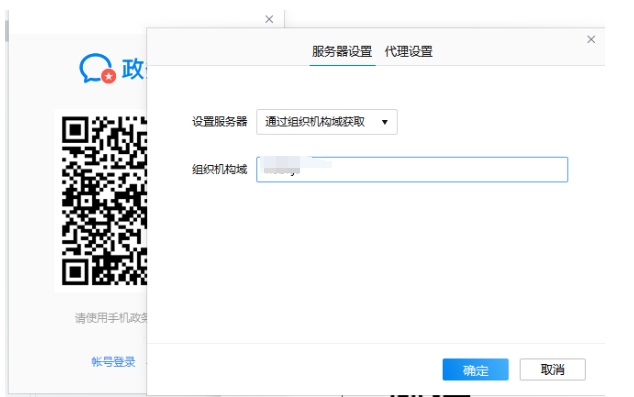Viewport: 634px width, 397px height.
Task: Close the server settings dialog
Action: coord(591,39)
